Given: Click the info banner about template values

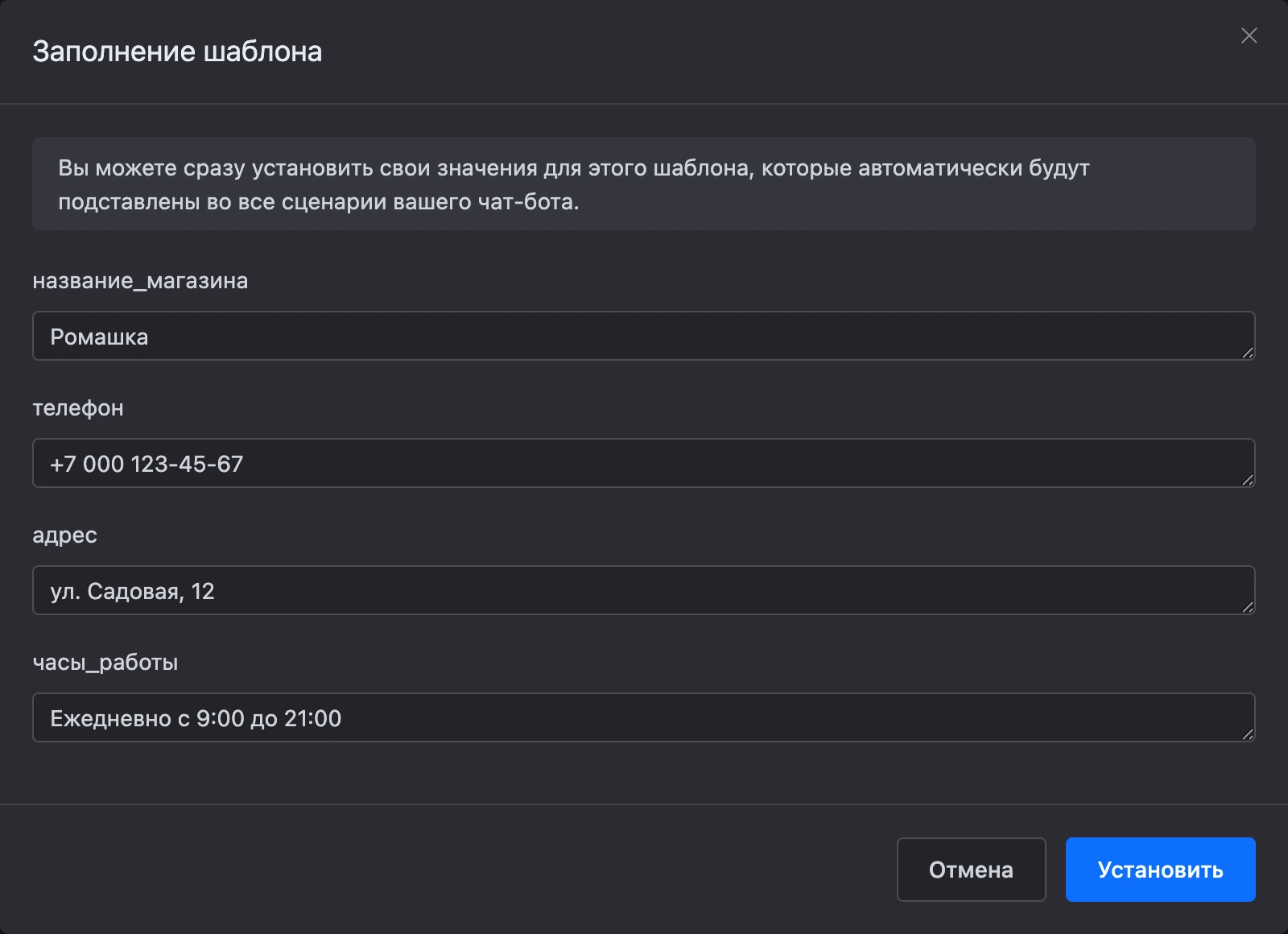Looking at the screenshot, I should (643, 184).
